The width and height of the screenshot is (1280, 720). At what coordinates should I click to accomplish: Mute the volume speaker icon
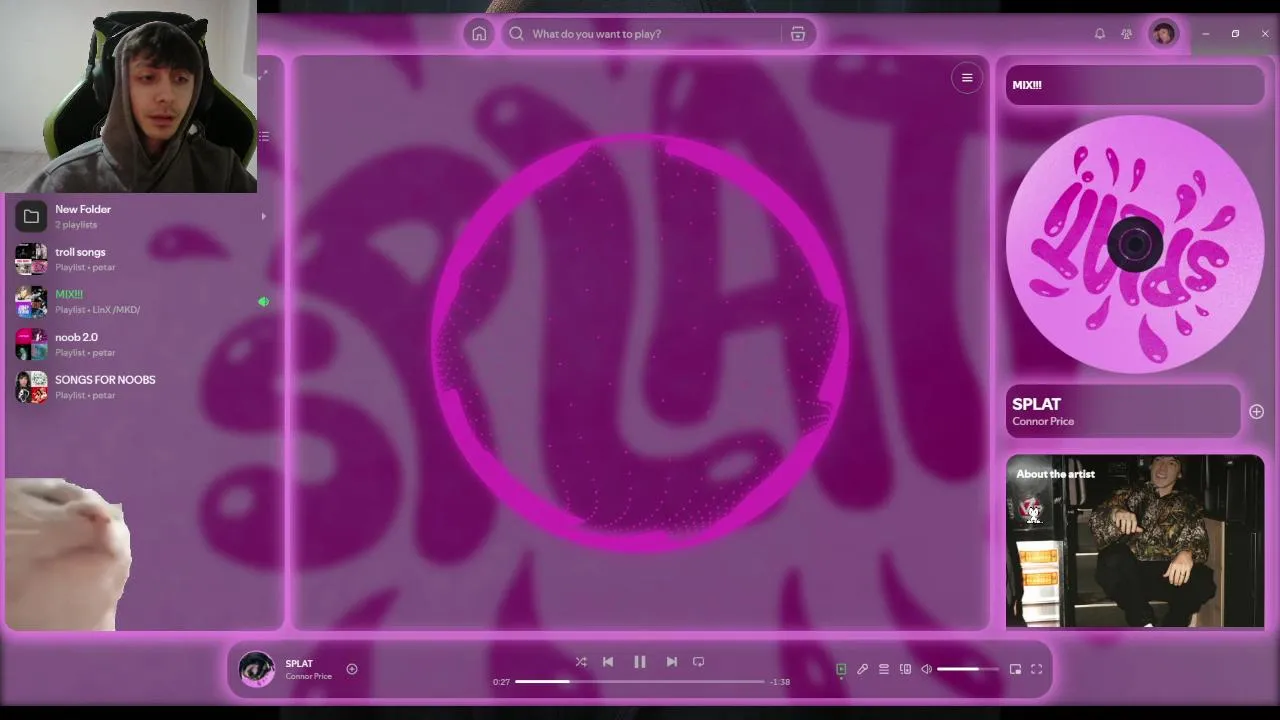click(927, 669)
